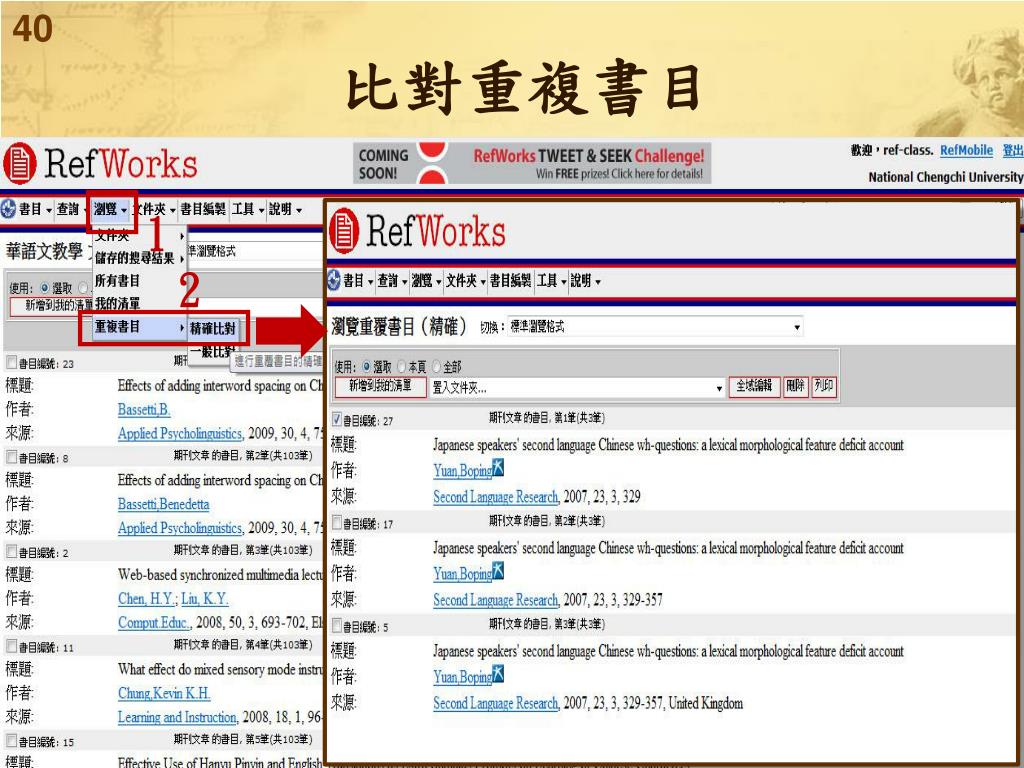
Task: Open the Yuan,Boping author link in record 27
Action: coord(462,470)
